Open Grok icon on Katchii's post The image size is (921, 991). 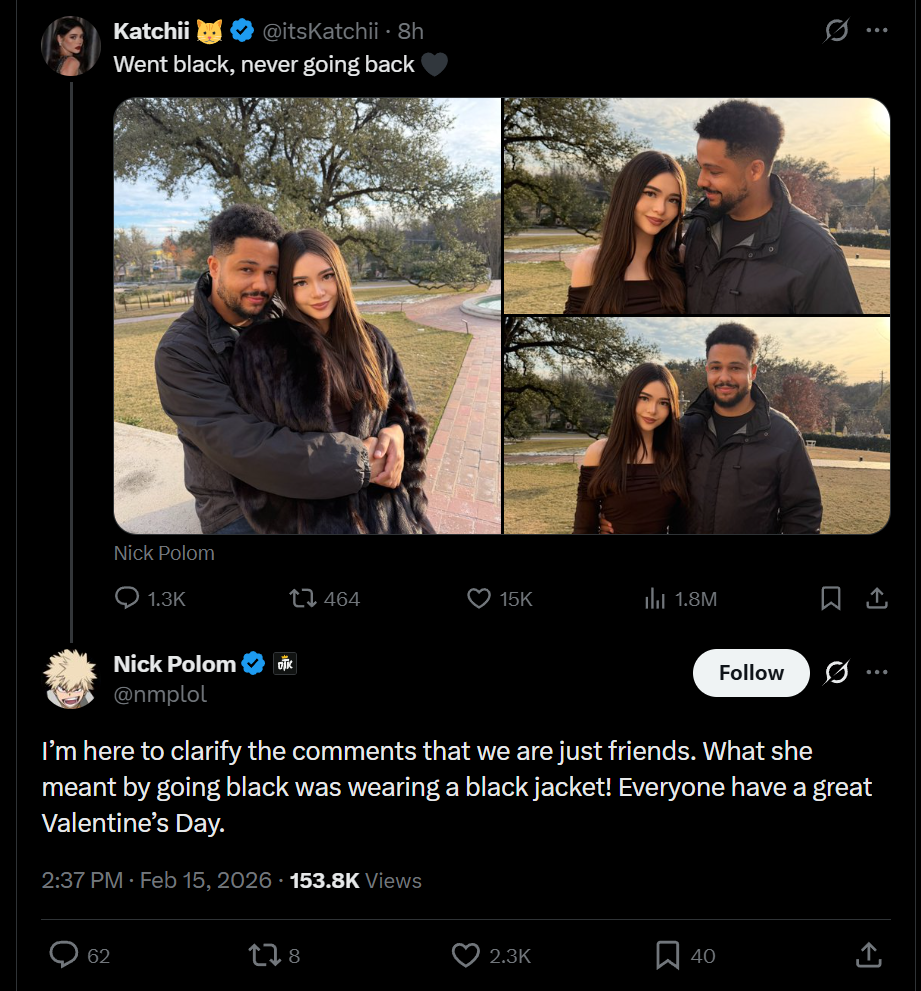coord(836,31)
